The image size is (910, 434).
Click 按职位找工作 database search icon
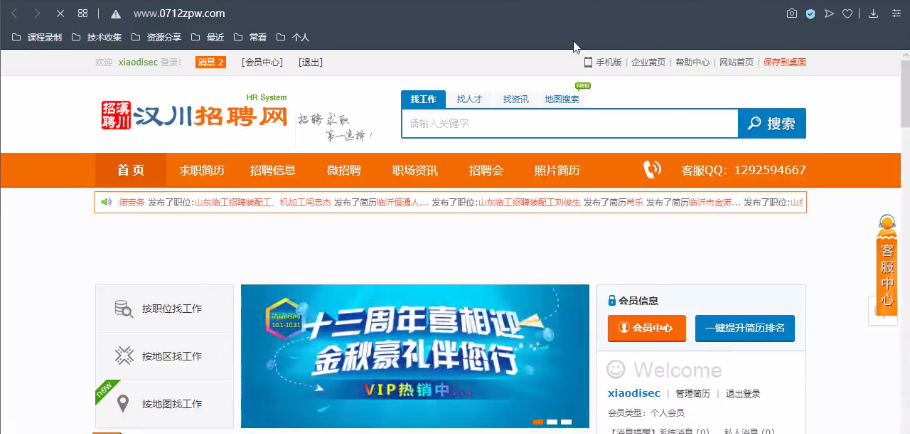124,309
